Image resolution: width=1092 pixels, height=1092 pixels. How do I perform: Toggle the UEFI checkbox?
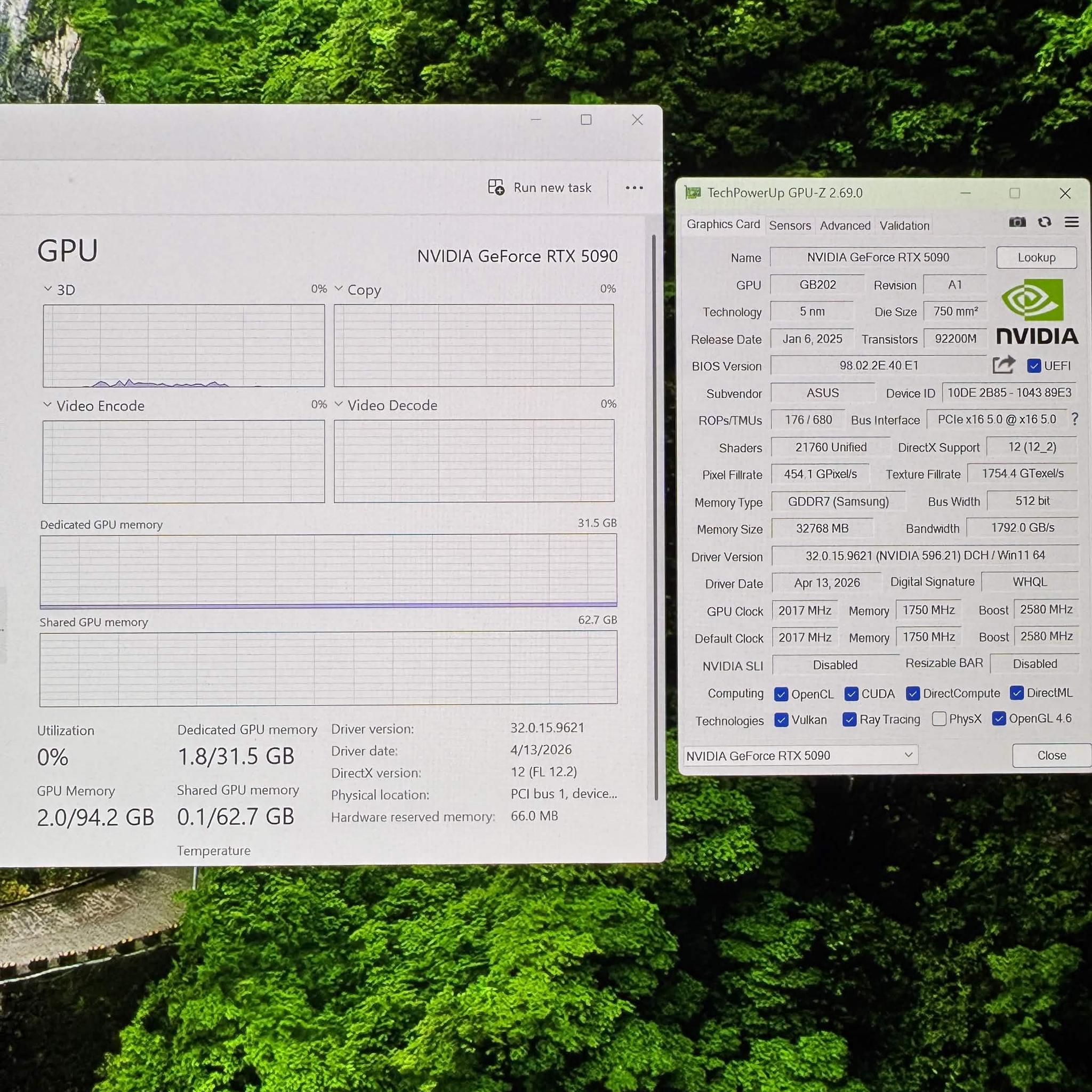pos(1034,366)
